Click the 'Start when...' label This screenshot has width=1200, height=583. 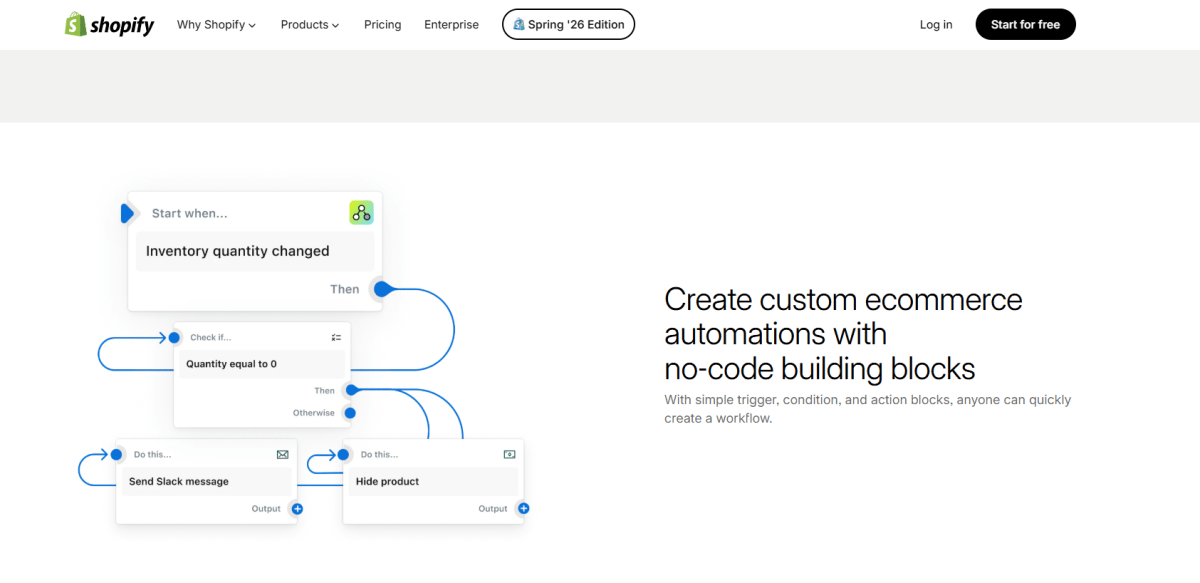pyautogui.click(x=190, y=213)
